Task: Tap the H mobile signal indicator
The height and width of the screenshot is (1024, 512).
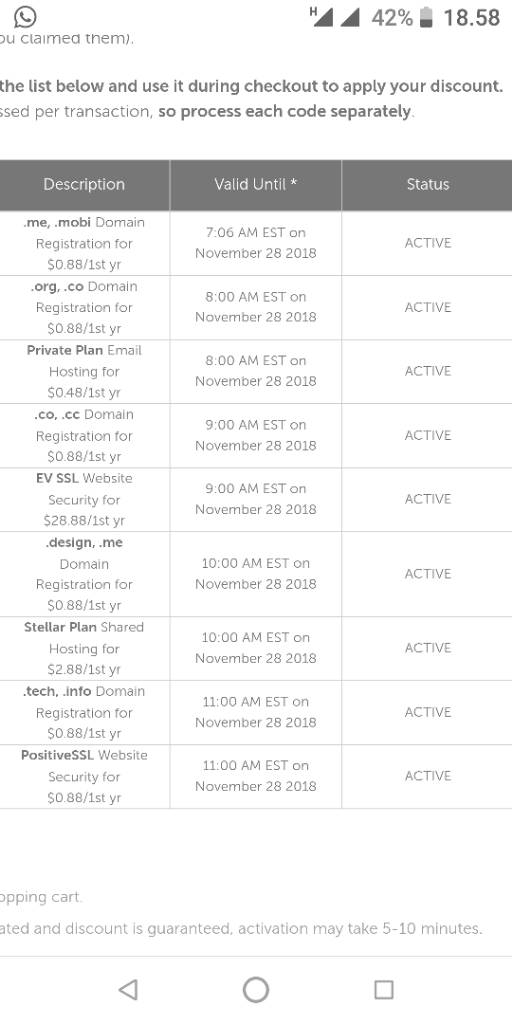Action: (x=321, y=17)
